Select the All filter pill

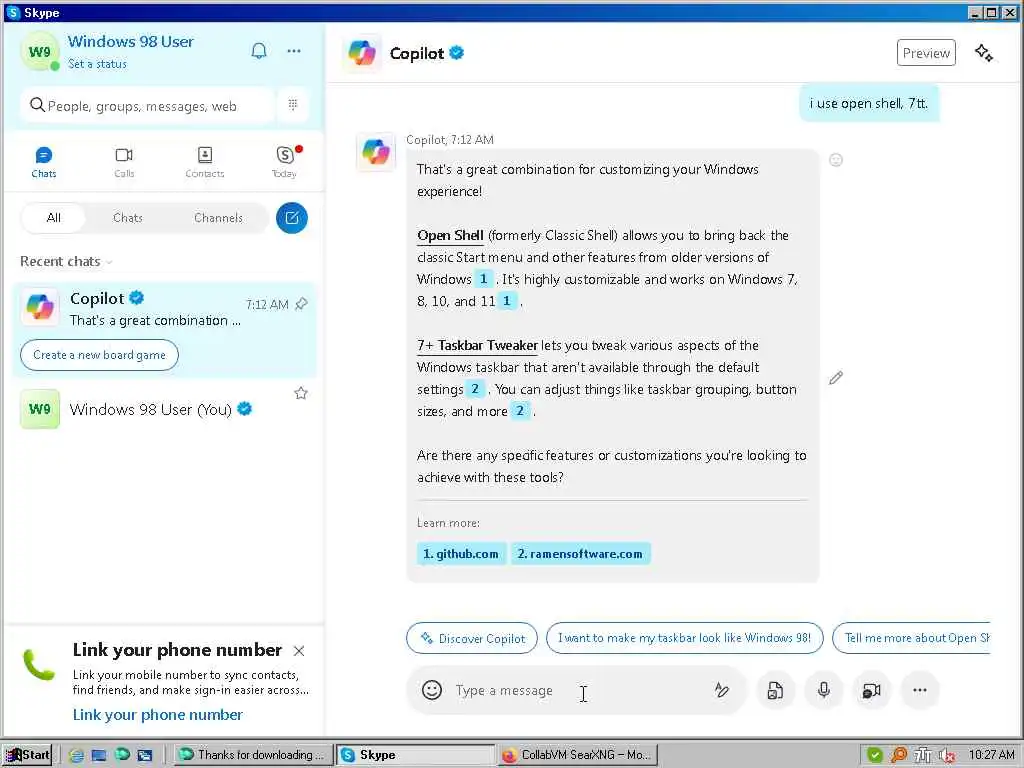[54, 217]
